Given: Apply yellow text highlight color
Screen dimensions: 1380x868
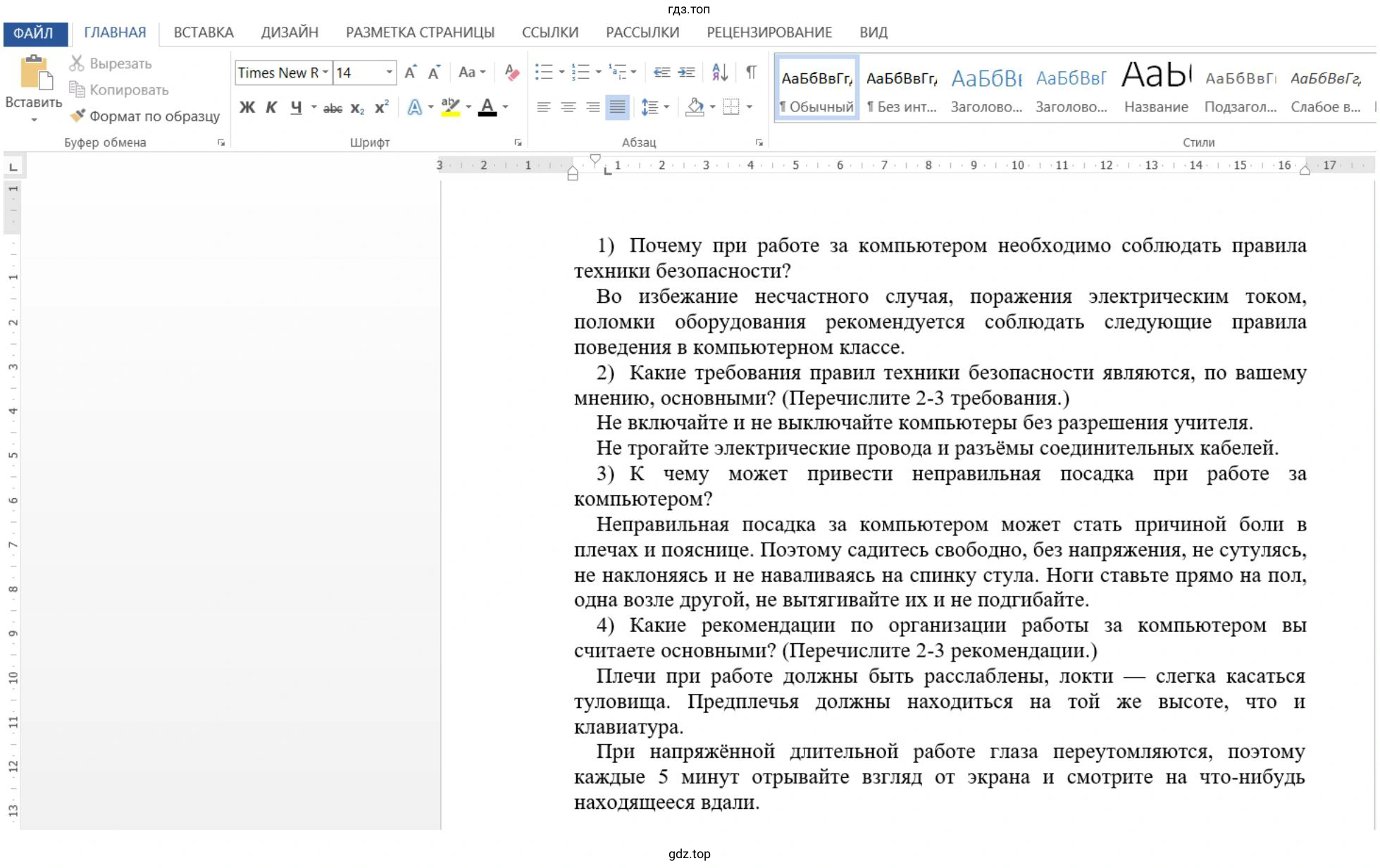Looking at the screenshot, I should 450,107.
